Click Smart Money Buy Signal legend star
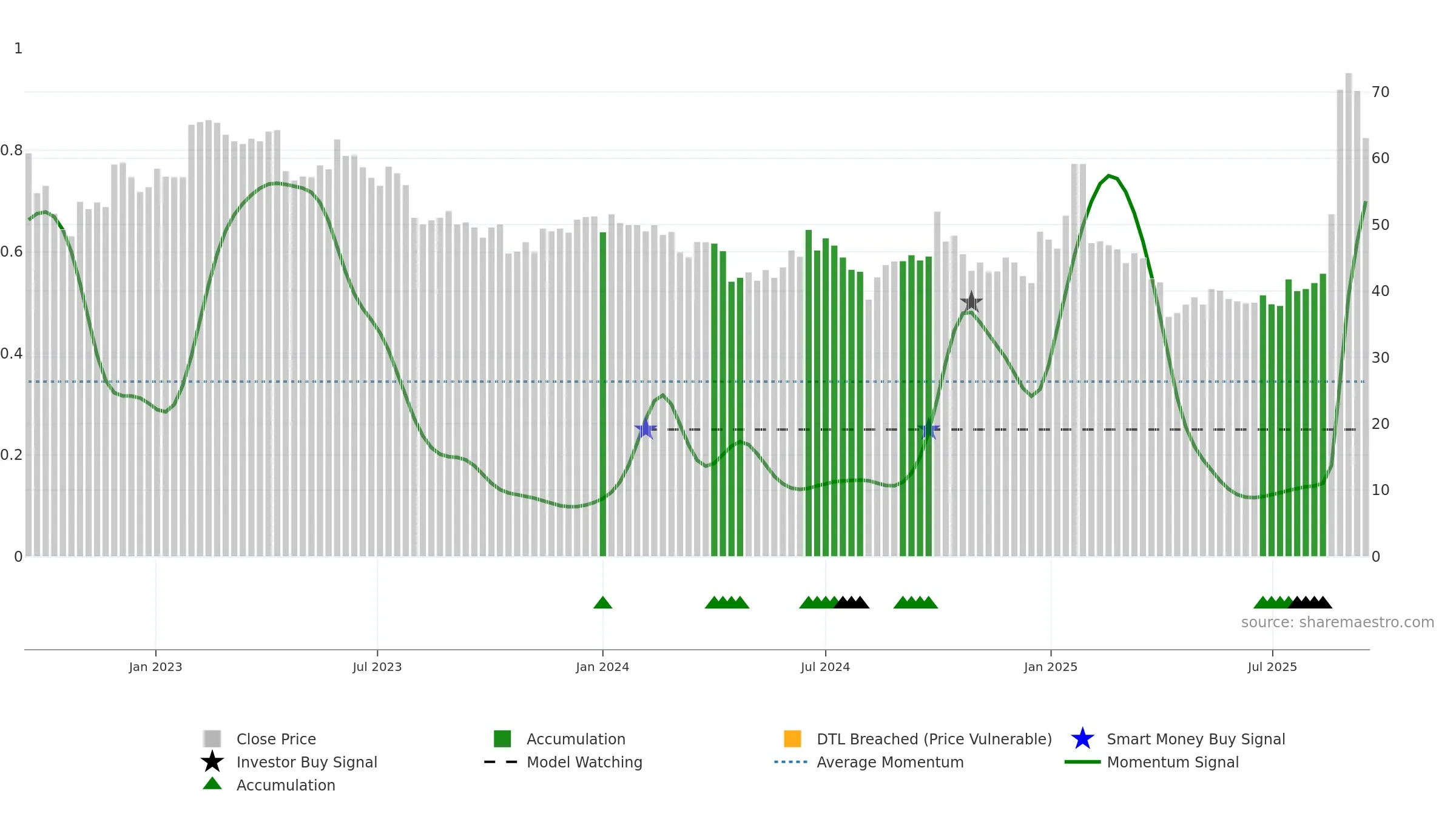The height and width of the screenshot is (819, 1456). (x=1082, y=739)
